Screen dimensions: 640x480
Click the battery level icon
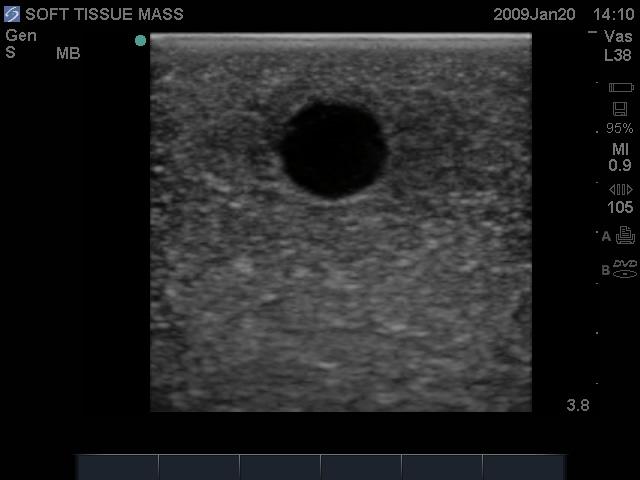620,88
